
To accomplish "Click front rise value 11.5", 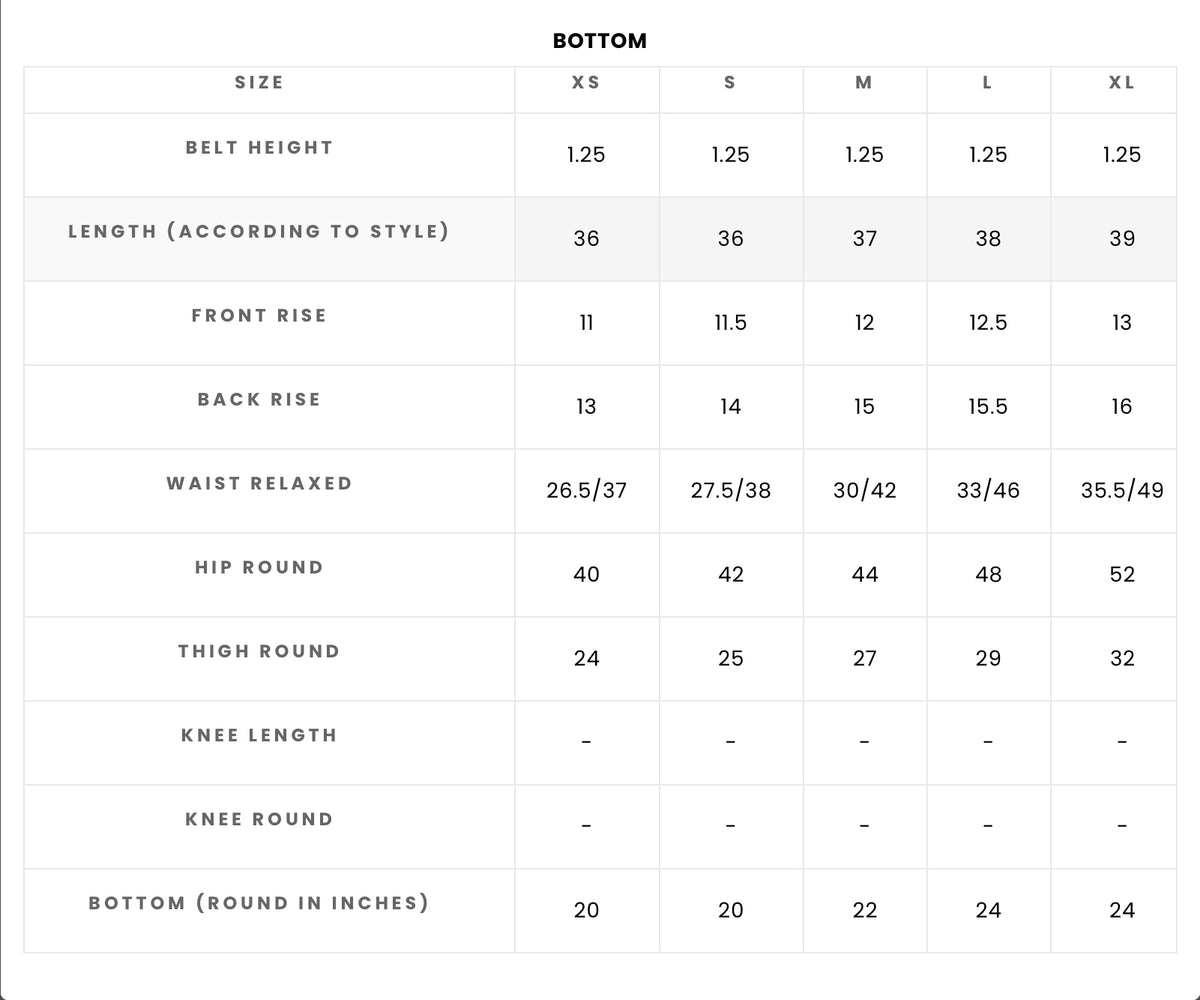I will click(x=731, y=322).
